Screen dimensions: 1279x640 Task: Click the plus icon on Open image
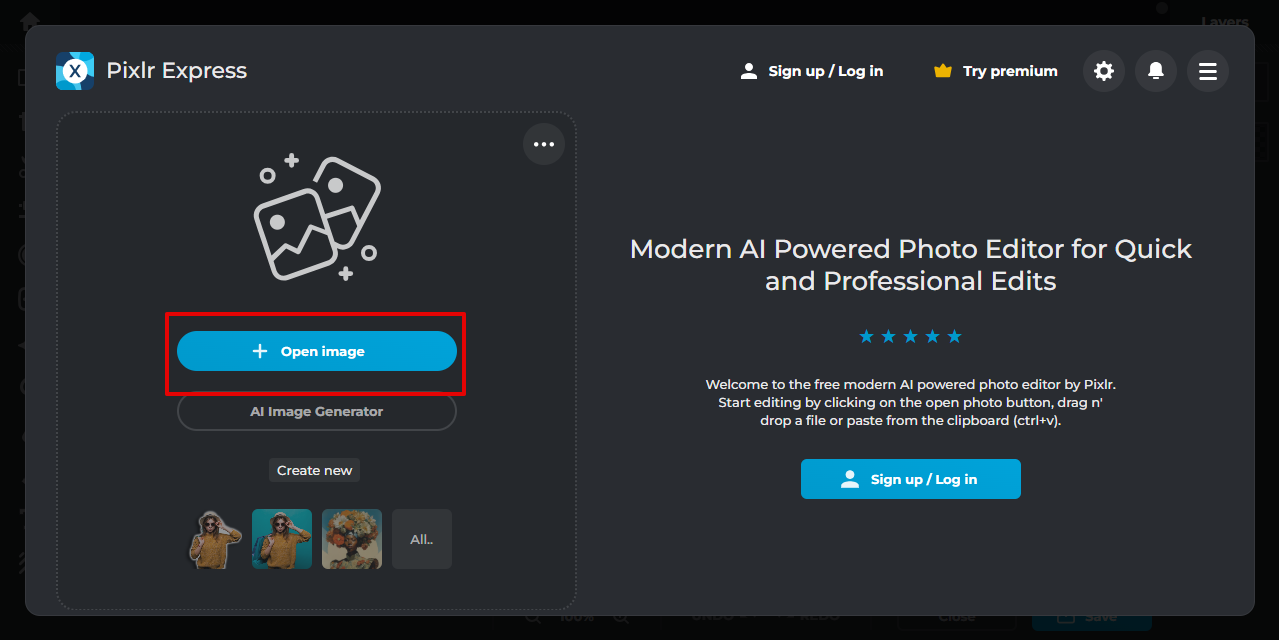pos(260,351)
